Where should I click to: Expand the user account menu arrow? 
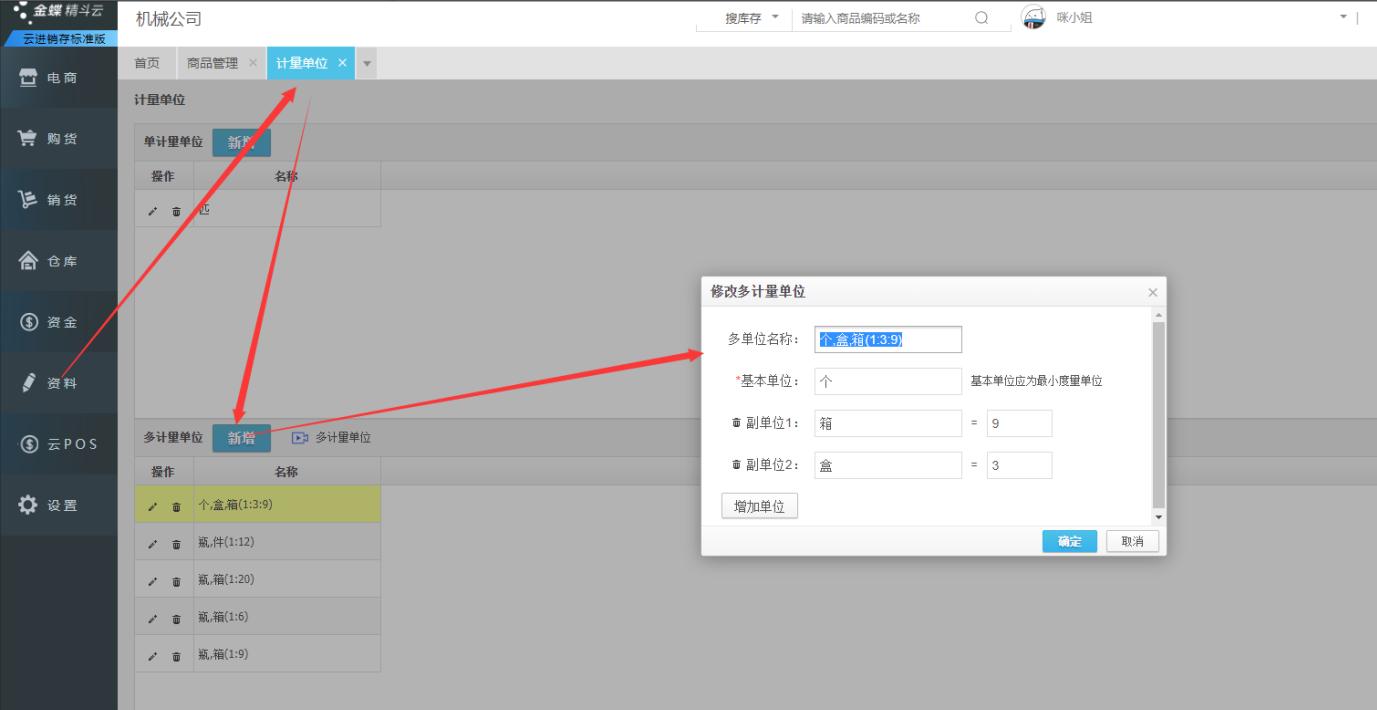[x=1343, y=18]
